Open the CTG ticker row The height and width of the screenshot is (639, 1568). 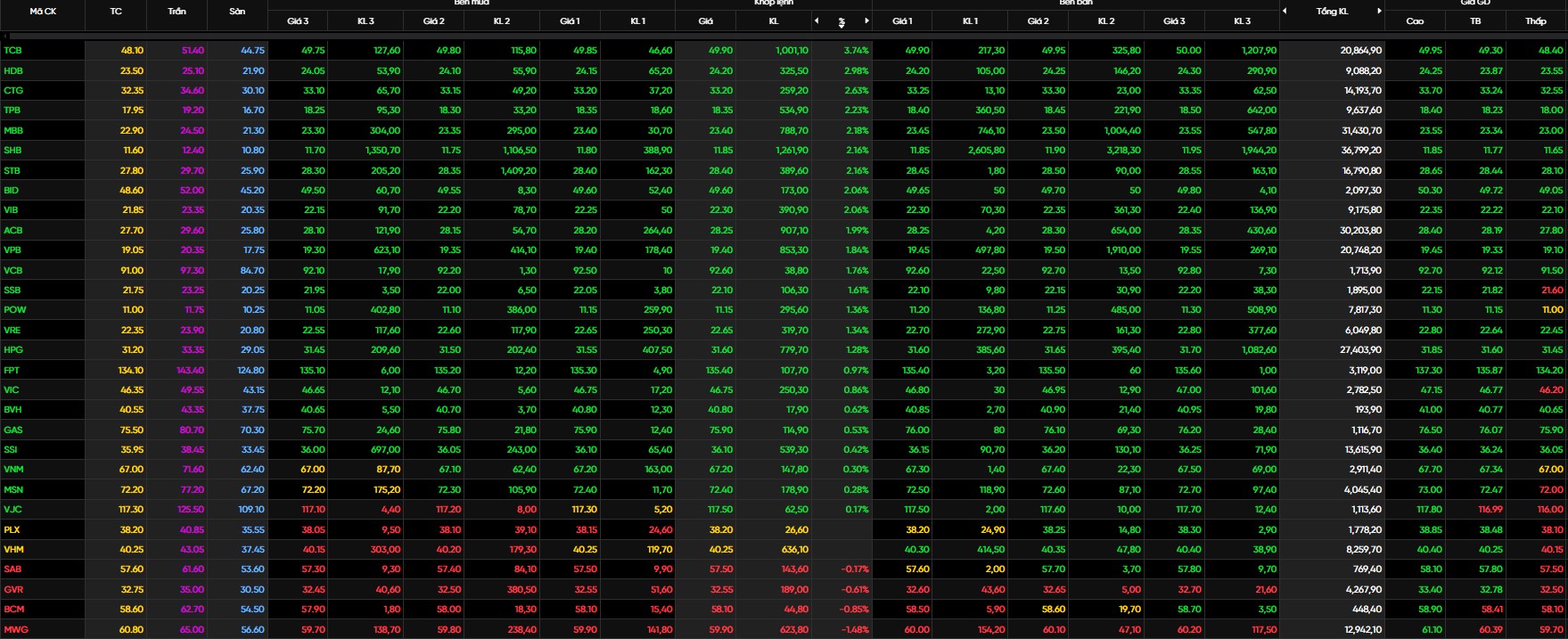(x=13, y=90)
